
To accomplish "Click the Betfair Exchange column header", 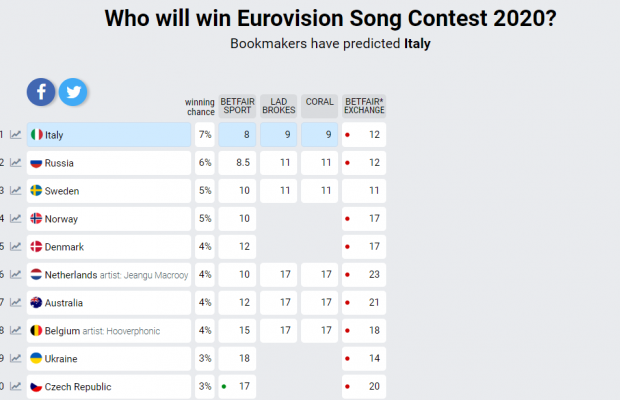I will point(364,106).
